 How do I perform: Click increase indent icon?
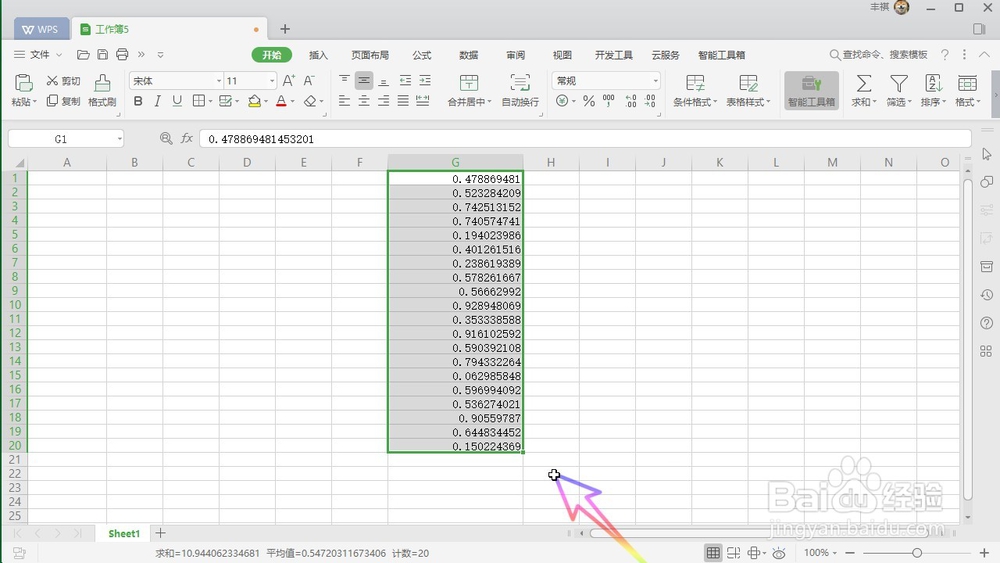425,80
